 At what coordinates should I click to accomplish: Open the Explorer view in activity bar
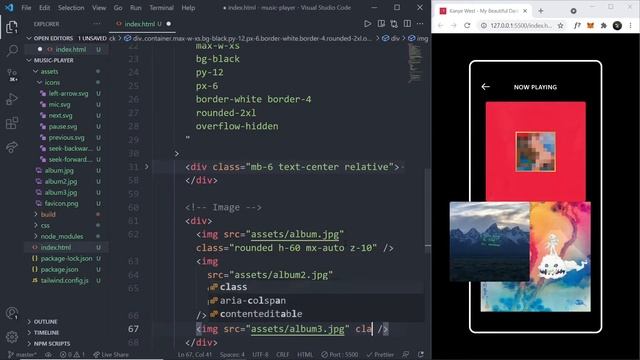tap(11, 27)
